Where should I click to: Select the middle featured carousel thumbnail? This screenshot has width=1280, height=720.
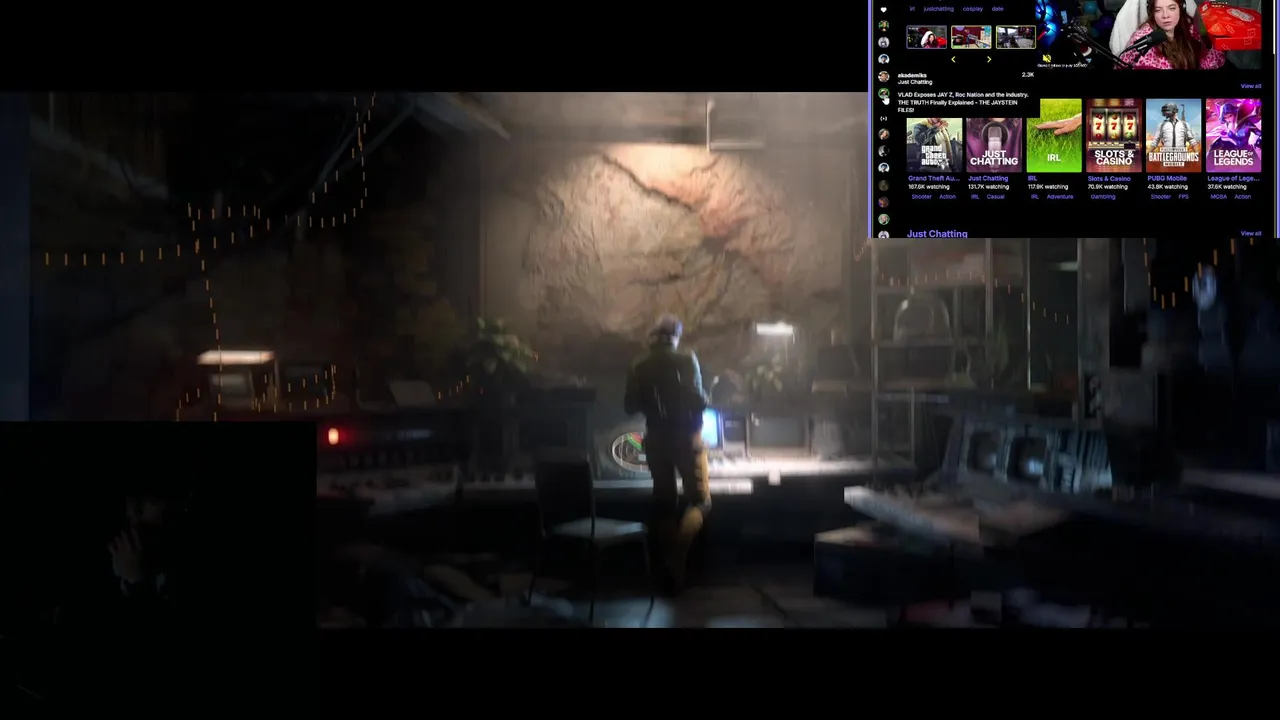point(971,37)
